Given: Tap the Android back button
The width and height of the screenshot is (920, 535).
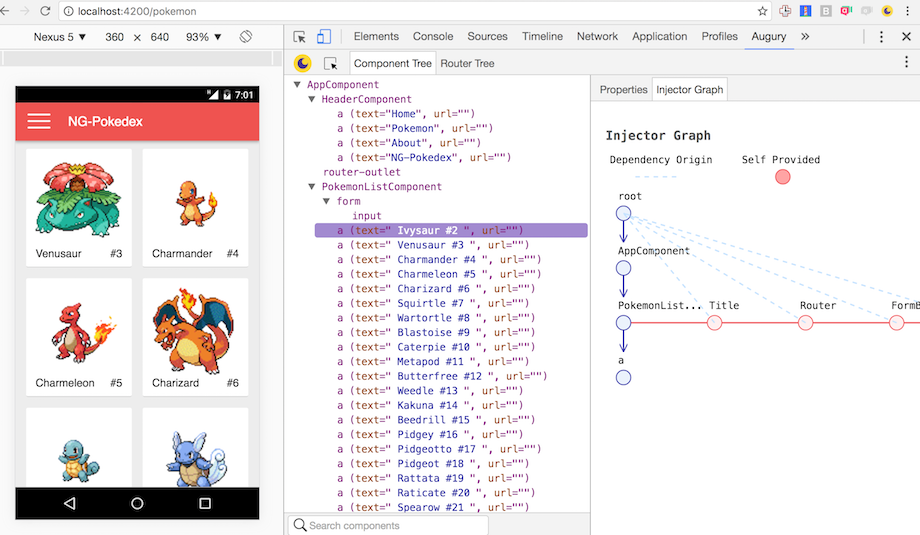Looking at the screenshot, I should (x=69, y=503).
